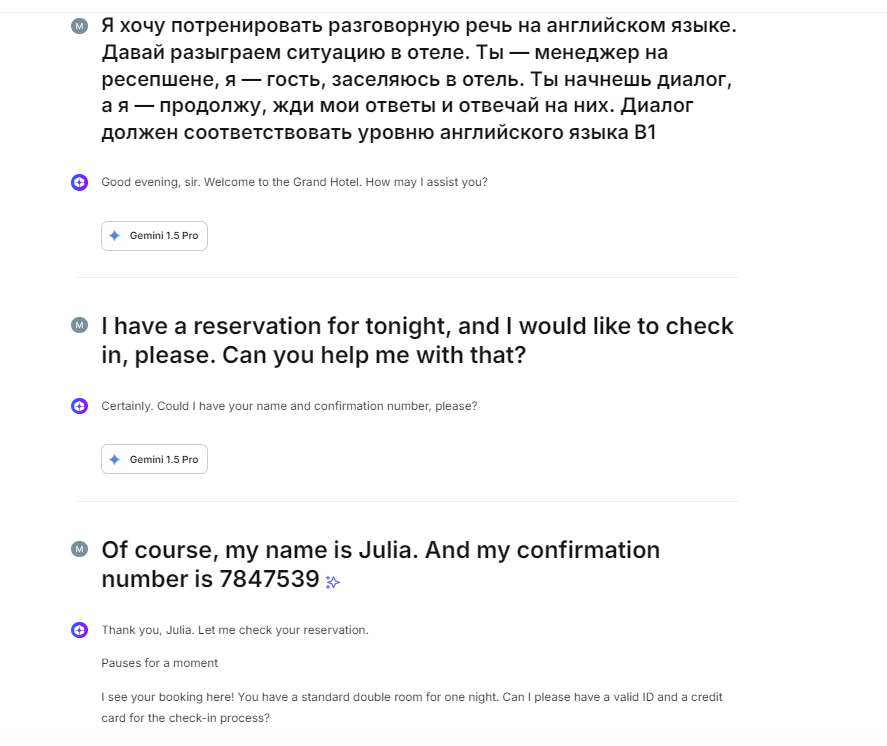Click the AI avatar next to "Certainly. Could I"
The height and width of the screenshot is (746, 887).
tap(80, 406)
